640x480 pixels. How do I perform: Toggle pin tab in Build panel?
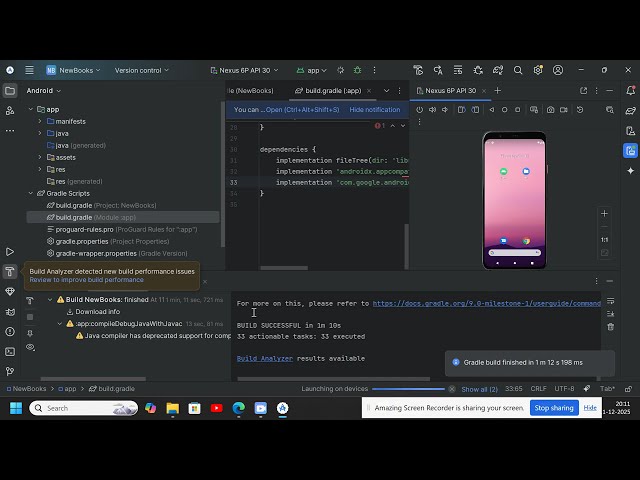30,333
